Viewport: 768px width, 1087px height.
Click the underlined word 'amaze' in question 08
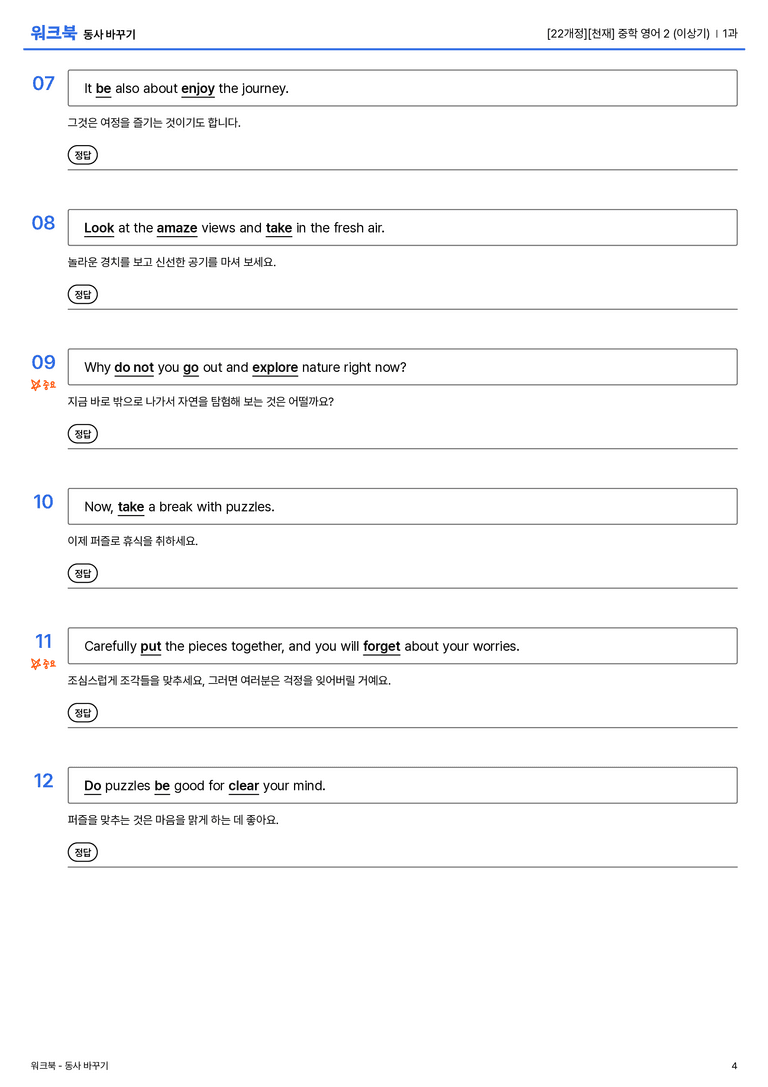point(177,228)
